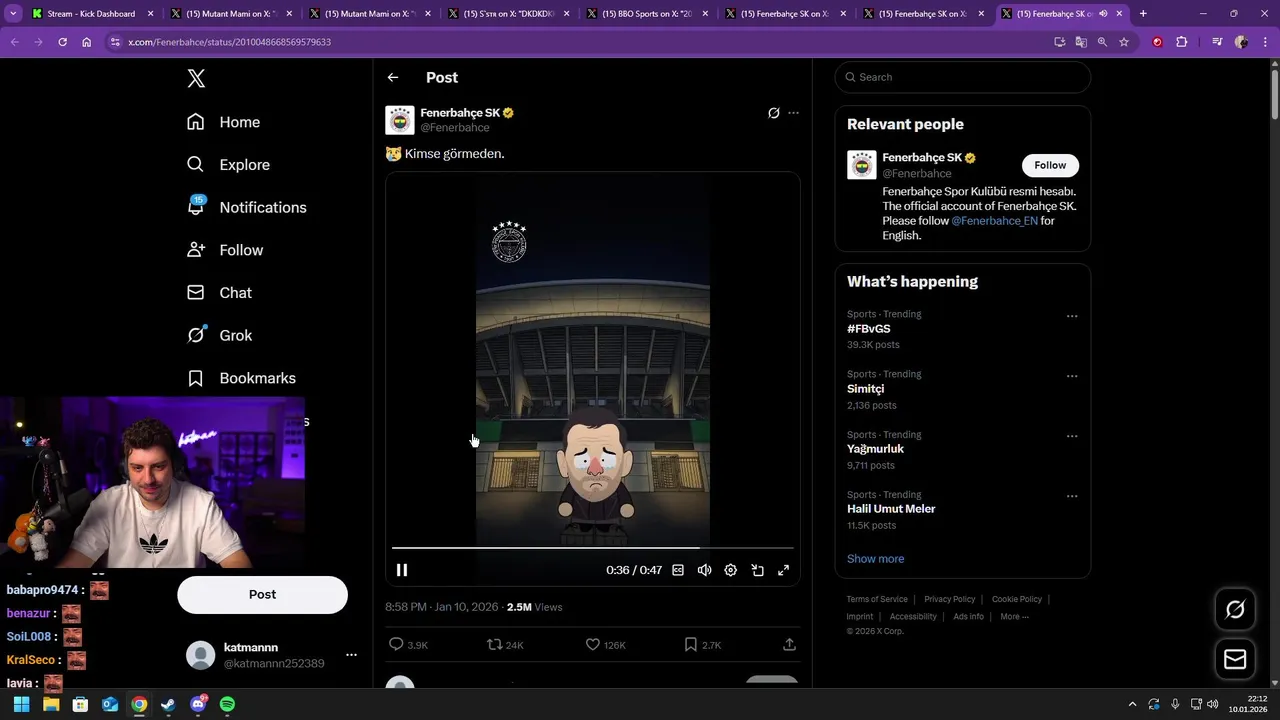Open the post's three-dot more menu
Viewport: 1280px width, 720px height.
(793, 113)
